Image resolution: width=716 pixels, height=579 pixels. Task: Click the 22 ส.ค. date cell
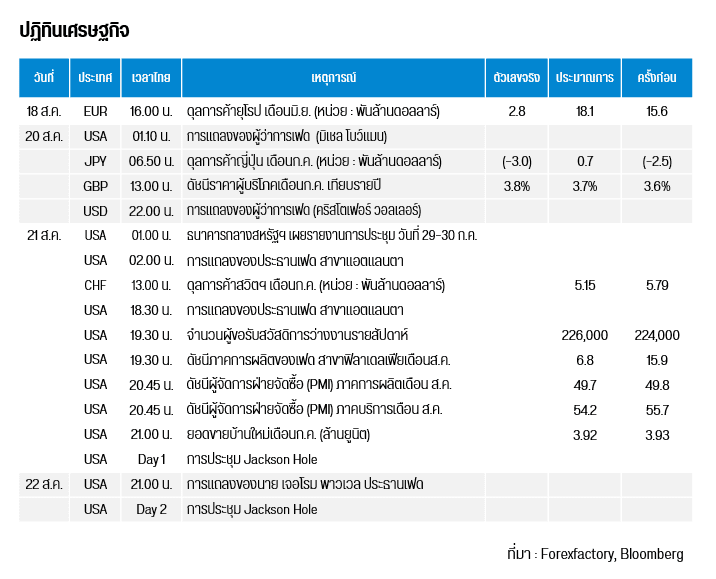click(x=44, y=484)
